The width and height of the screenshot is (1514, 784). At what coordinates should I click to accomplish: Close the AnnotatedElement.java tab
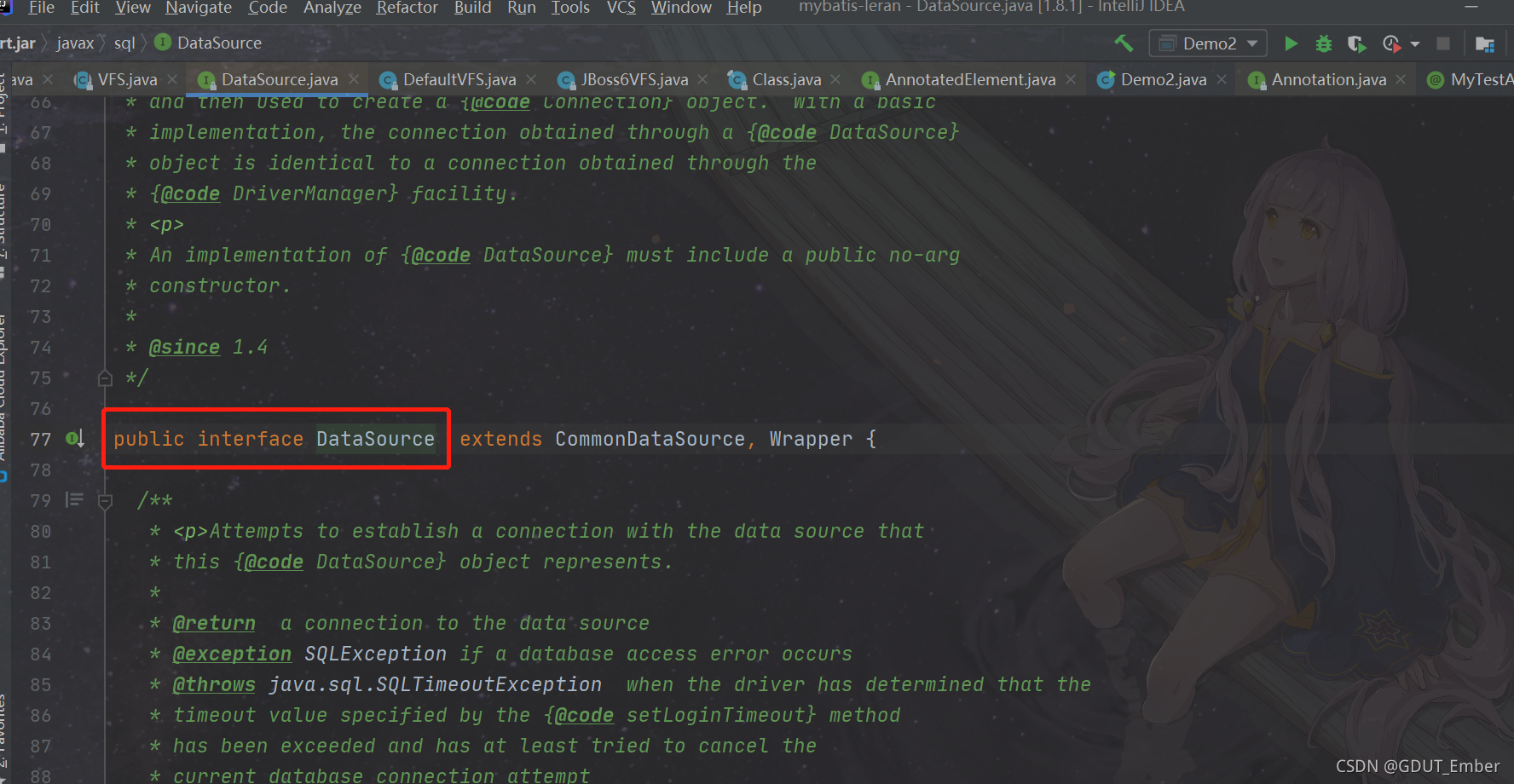coord(1070,79)
